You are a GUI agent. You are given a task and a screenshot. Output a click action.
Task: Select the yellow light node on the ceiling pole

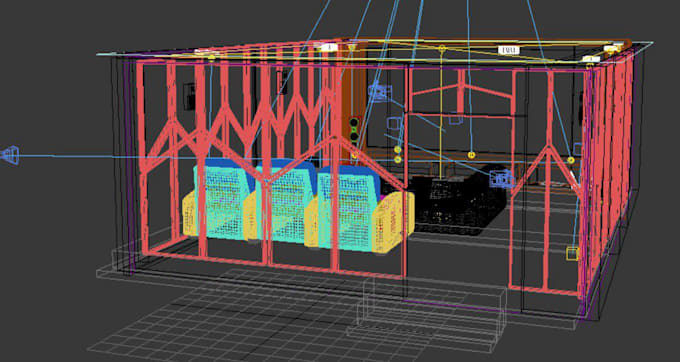(x=441, y=49)
